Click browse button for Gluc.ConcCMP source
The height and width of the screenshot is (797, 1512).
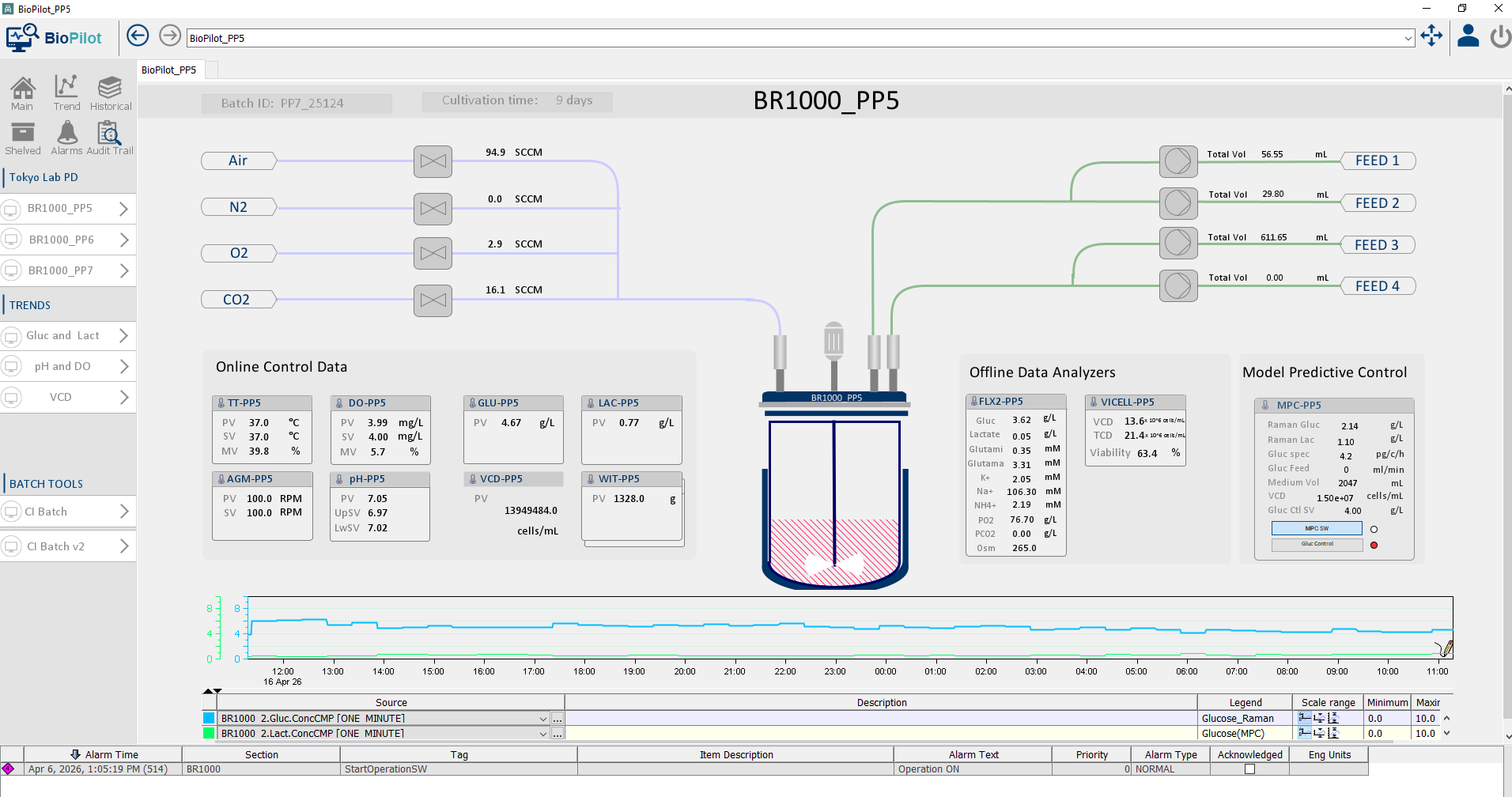(x=558, y=719)
